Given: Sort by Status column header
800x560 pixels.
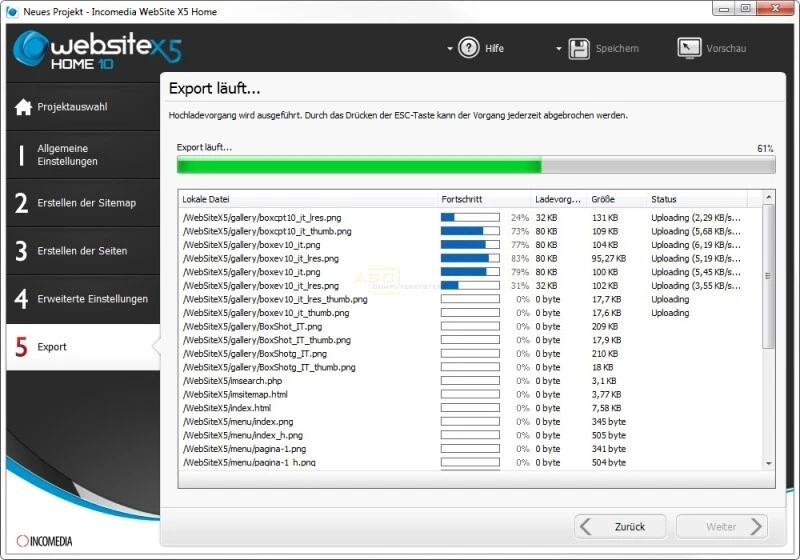Looking at the screenshot, I should click(697, 199).
